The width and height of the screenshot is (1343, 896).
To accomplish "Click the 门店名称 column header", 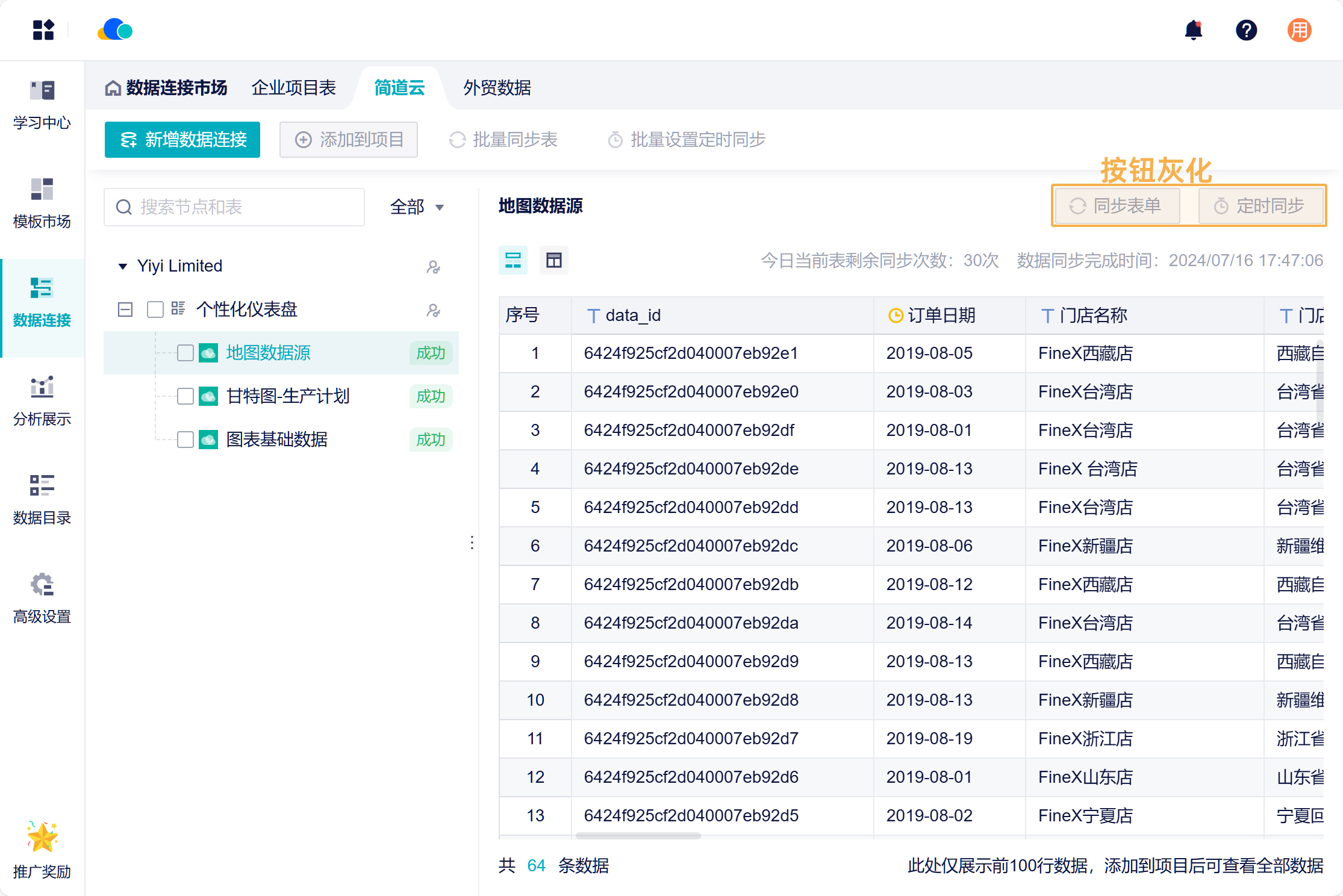I will coord(1144,316).
